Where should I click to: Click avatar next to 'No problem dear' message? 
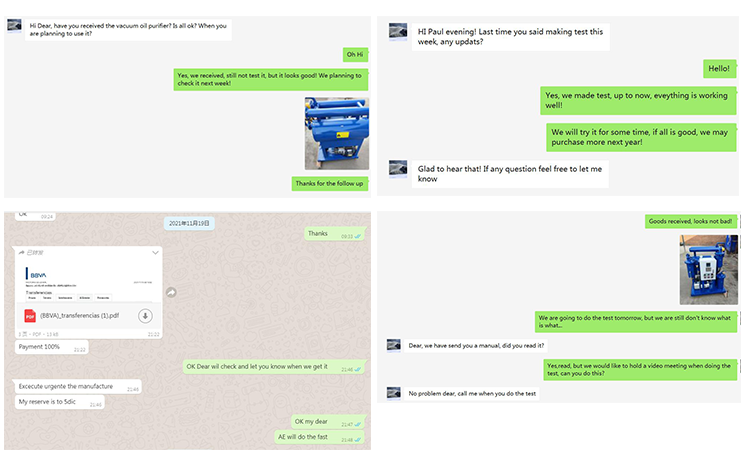pos(394,393)
